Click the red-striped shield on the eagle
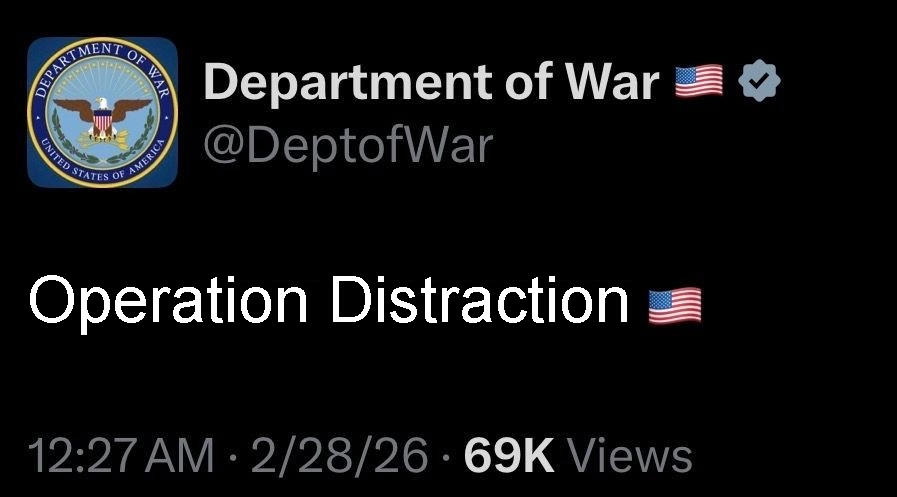Viewport: 897px width, 497px height. (x=102, y=122)
